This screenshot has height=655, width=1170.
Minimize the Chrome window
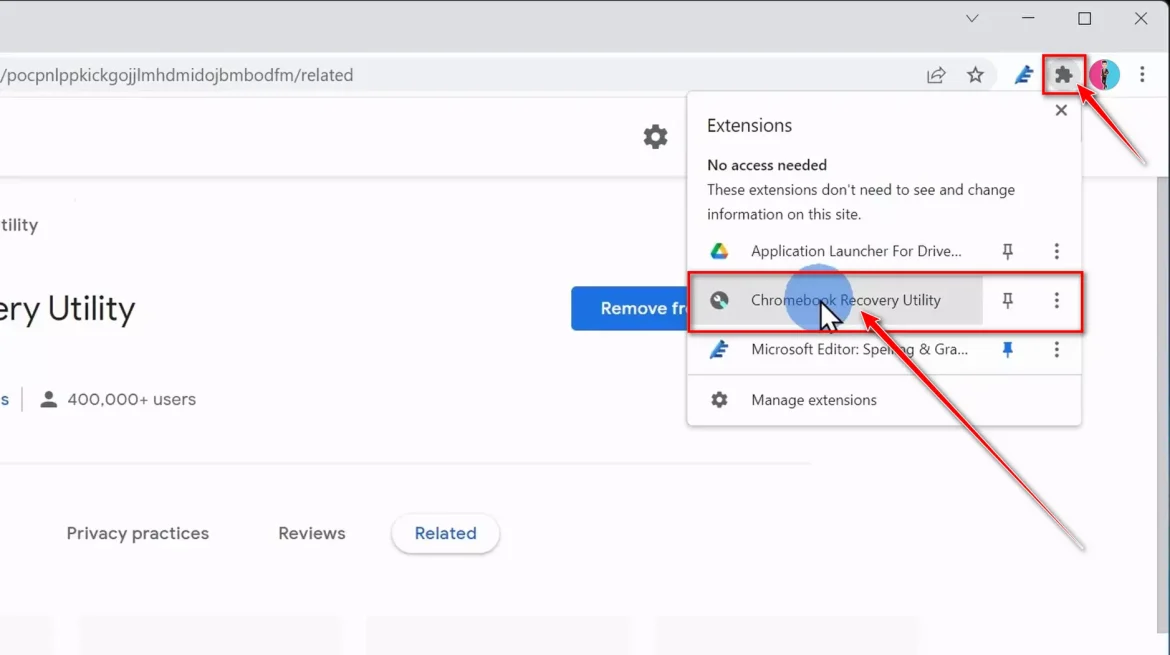click(1028, 19)
